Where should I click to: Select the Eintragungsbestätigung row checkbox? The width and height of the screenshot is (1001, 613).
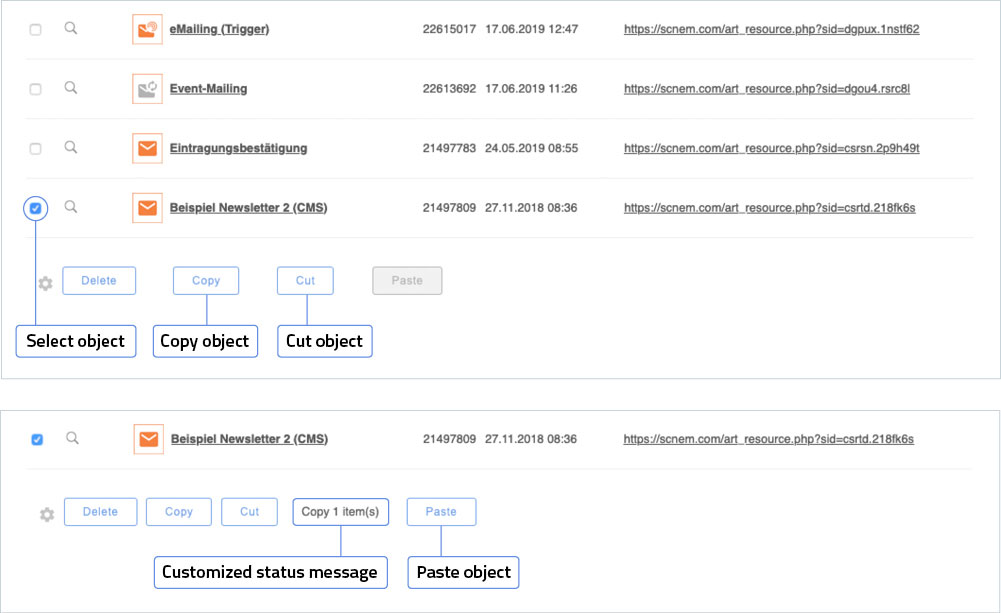click(35, 149)
